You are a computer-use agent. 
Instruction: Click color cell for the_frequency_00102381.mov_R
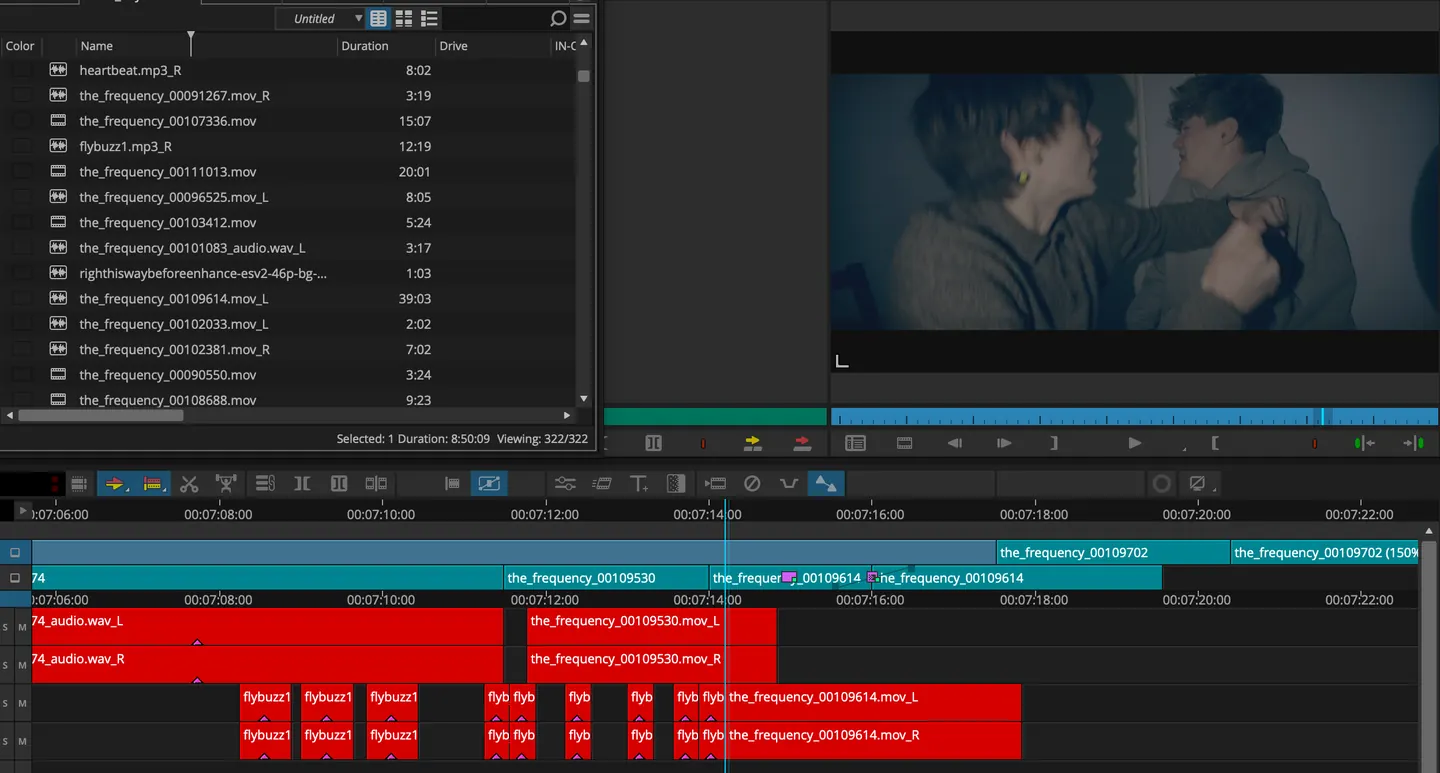(21, 349)
